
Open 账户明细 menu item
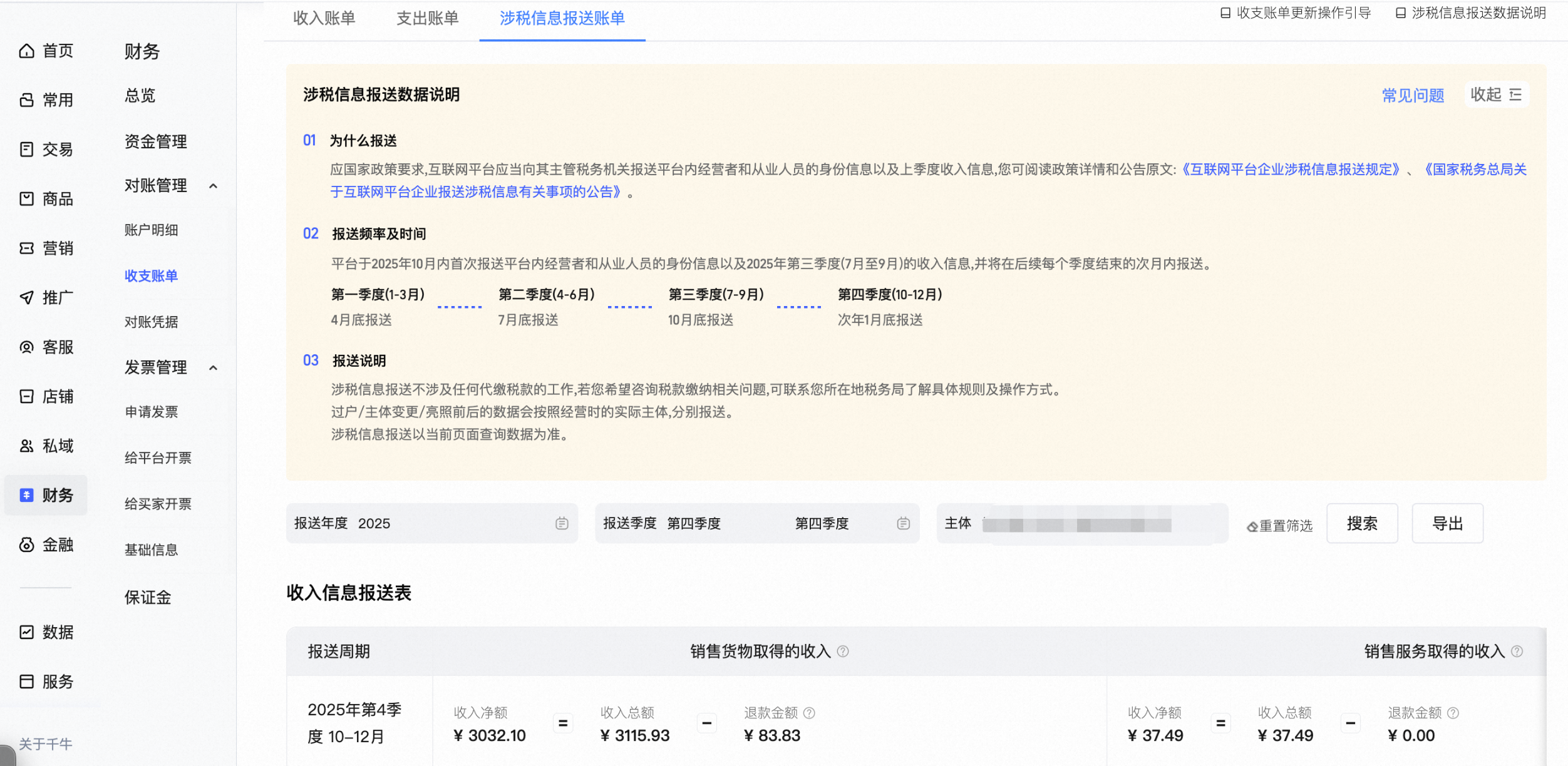click(151, 230)
